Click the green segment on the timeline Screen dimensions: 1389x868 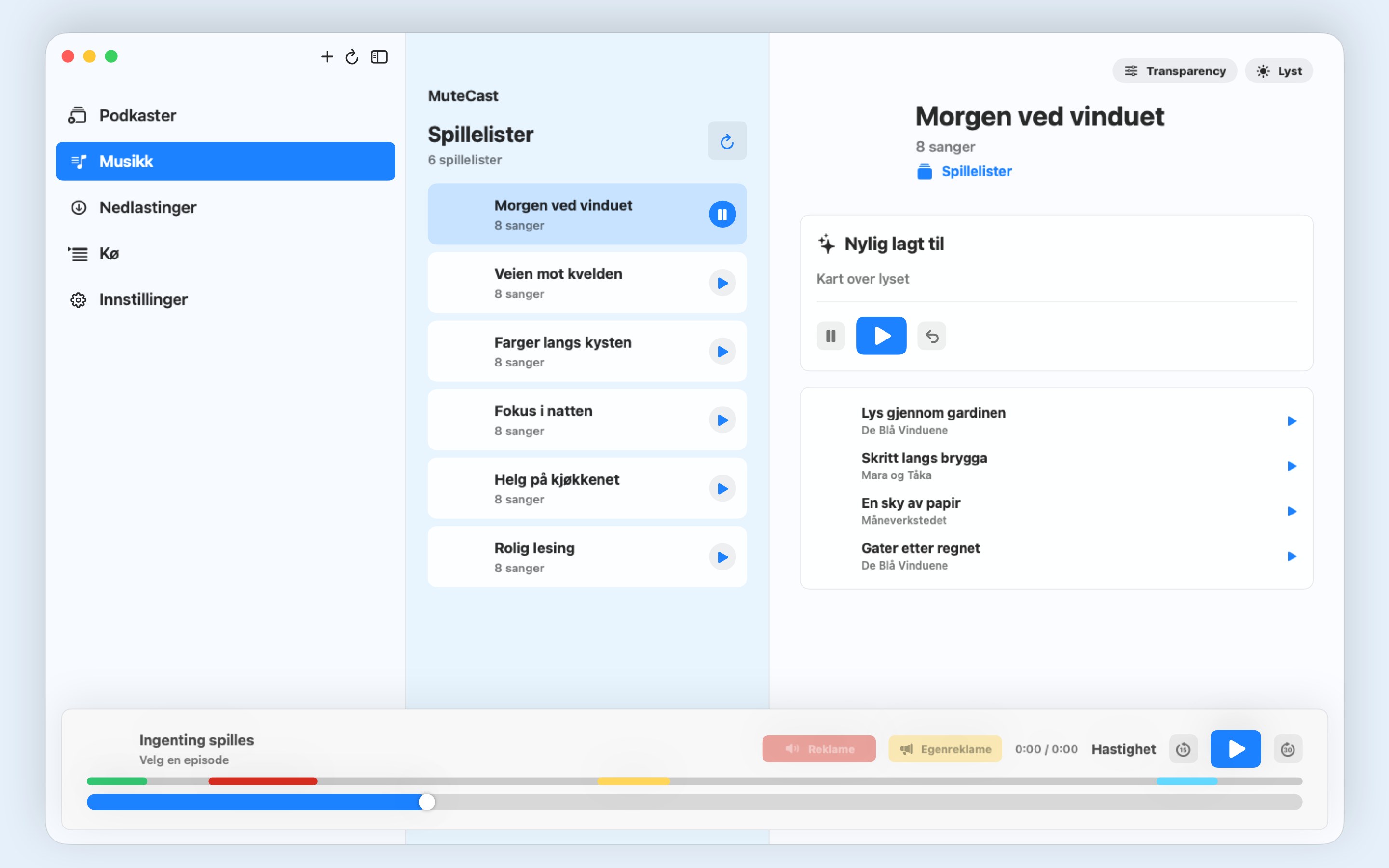[x=117, y=781]
